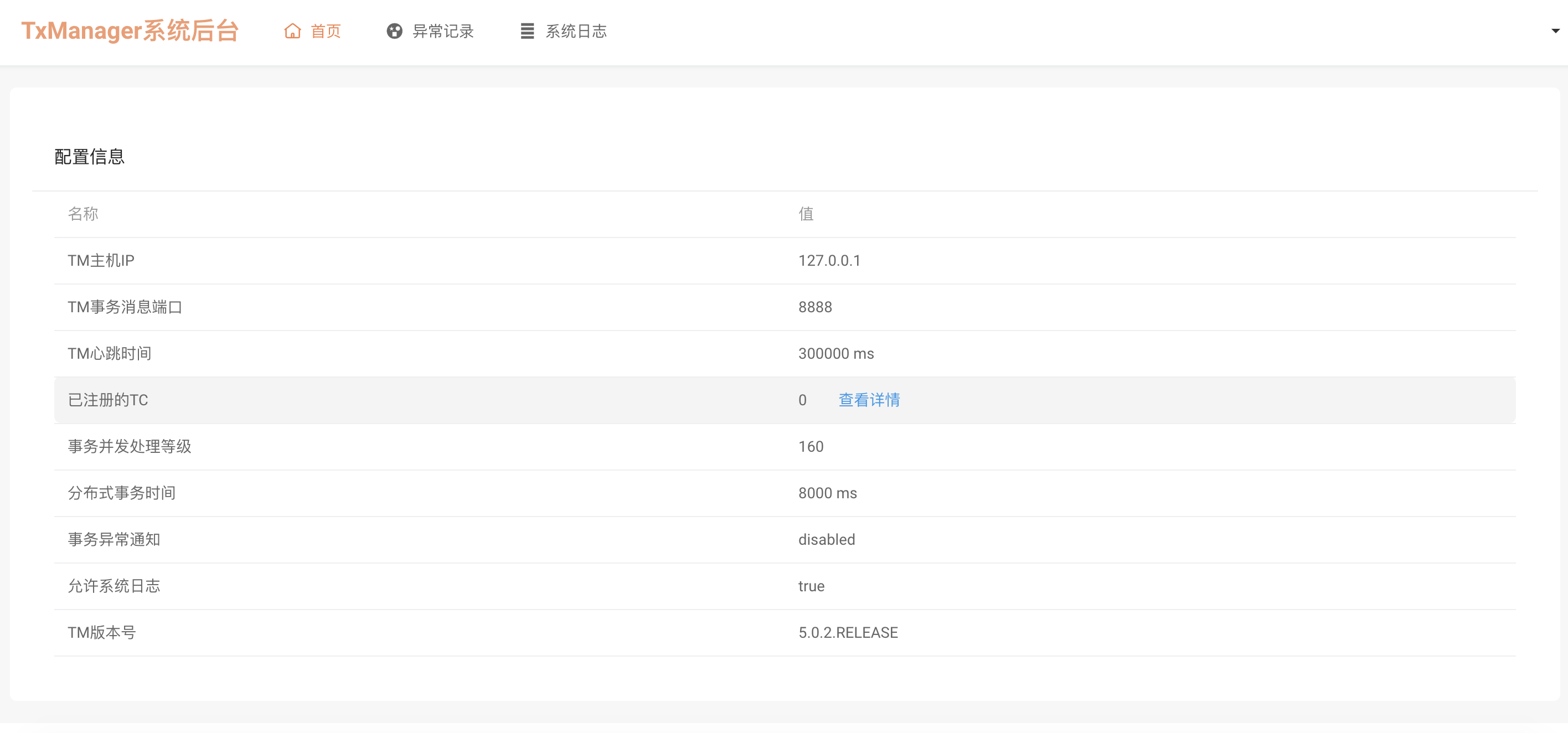
Task: Click the 分布式事务时间 row
Action: (x=122, y=493)
